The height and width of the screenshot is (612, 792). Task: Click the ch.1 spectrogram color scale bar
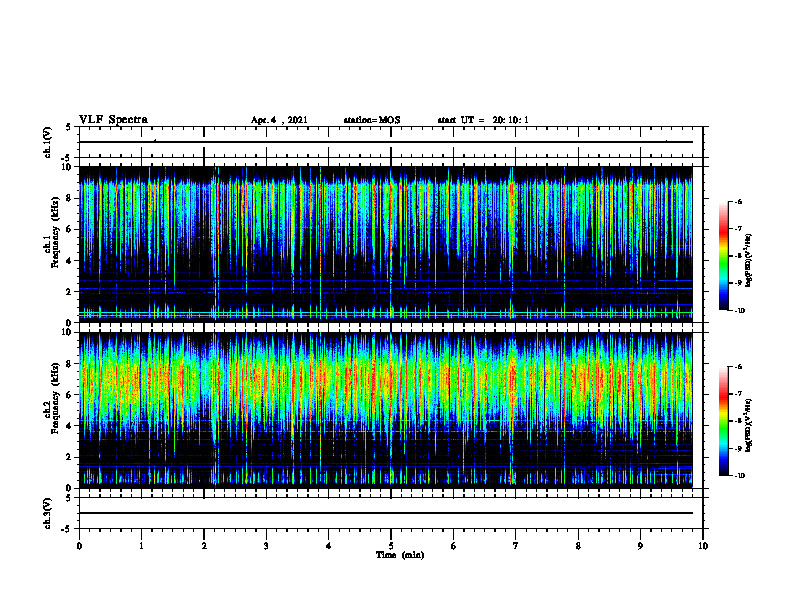(723, 256)
